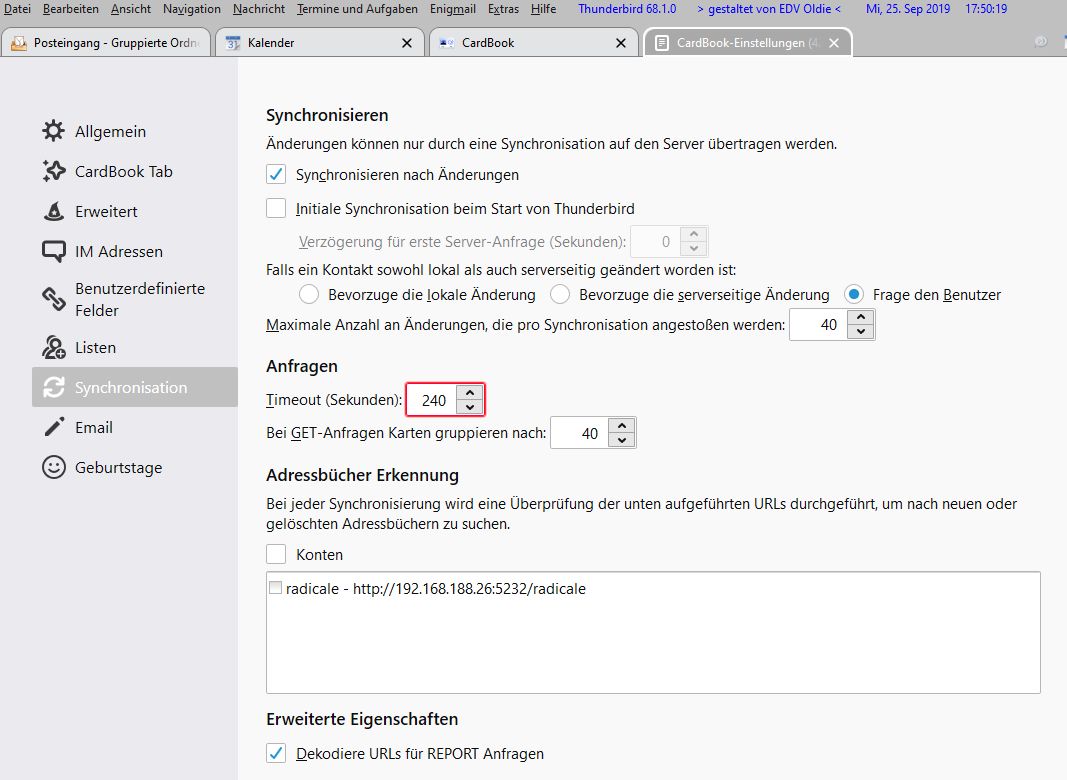Open the Erweitert settings section

(135, 211)
